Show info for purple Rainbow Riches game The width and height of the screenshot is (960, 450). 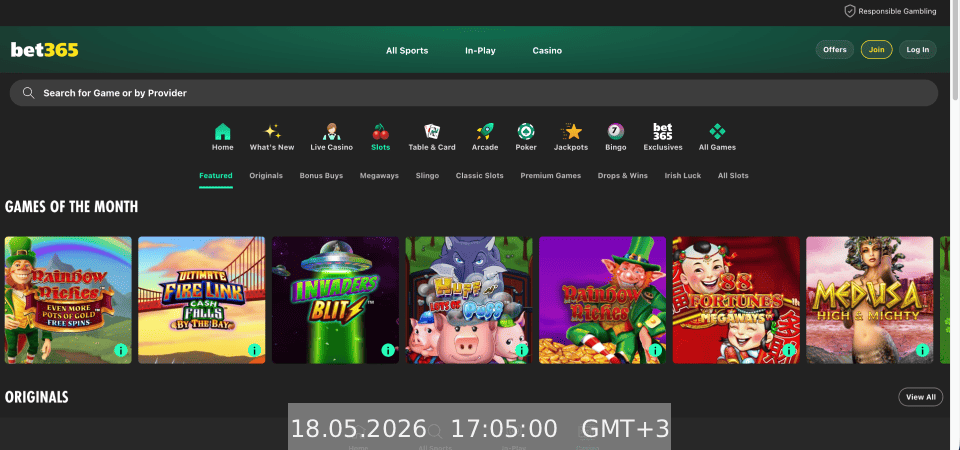[655, 350]
